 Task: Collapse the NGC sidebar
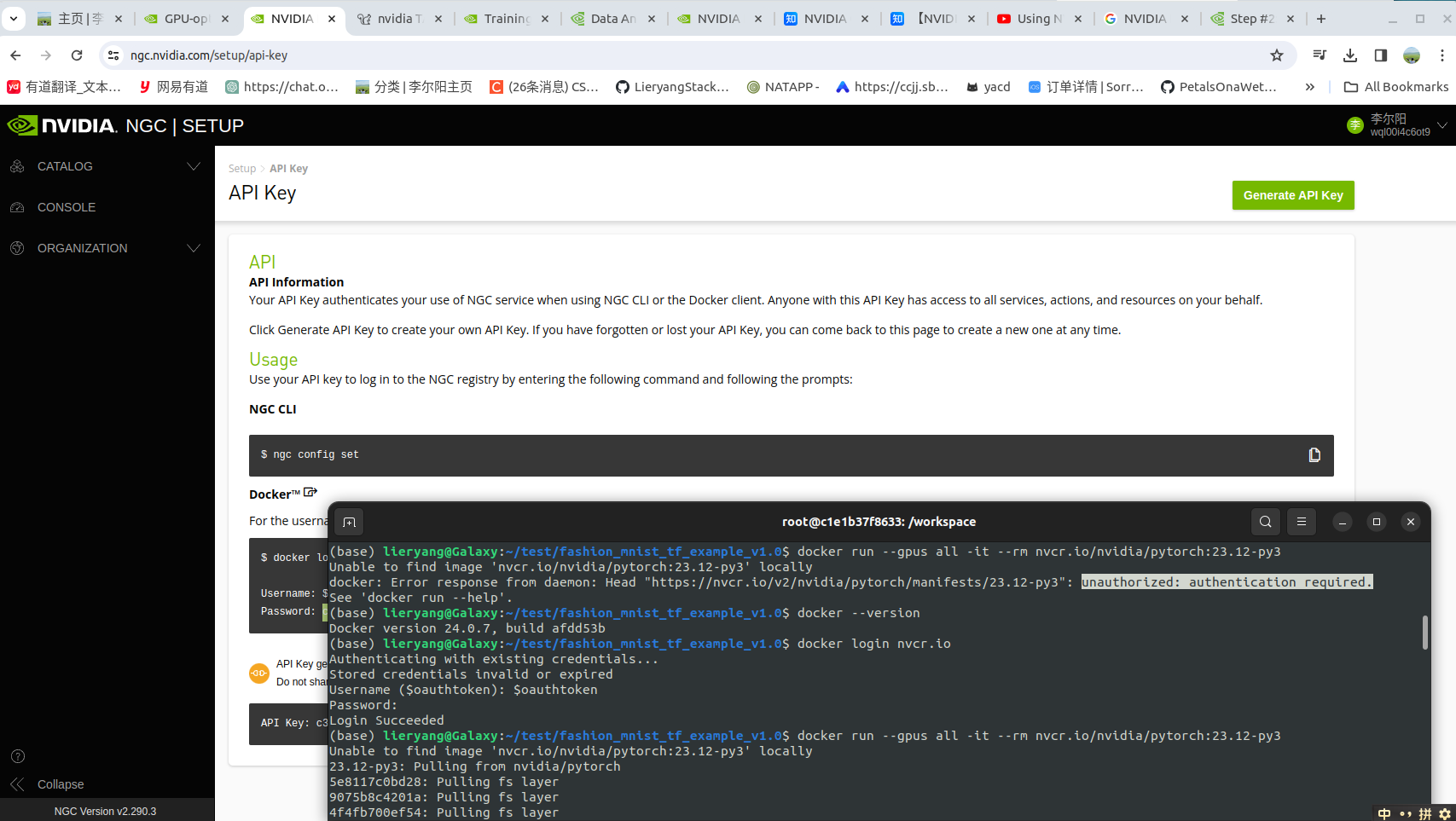[47, 784]
